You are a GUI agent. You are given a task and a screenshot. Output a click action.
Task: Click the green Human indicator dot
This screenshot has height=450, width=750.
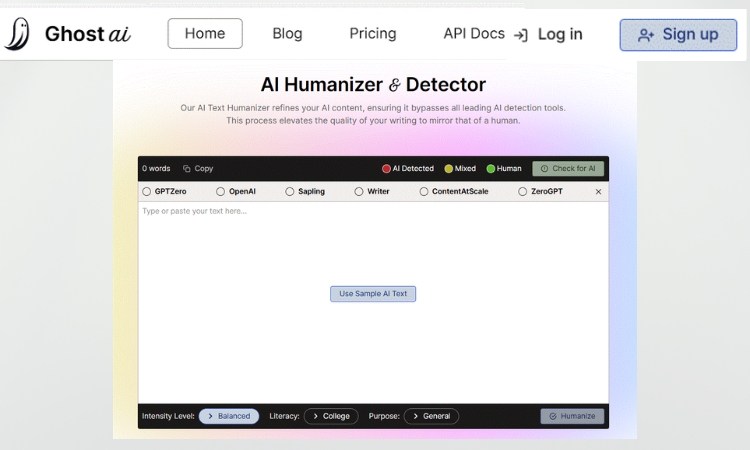[x=491, y=169]
